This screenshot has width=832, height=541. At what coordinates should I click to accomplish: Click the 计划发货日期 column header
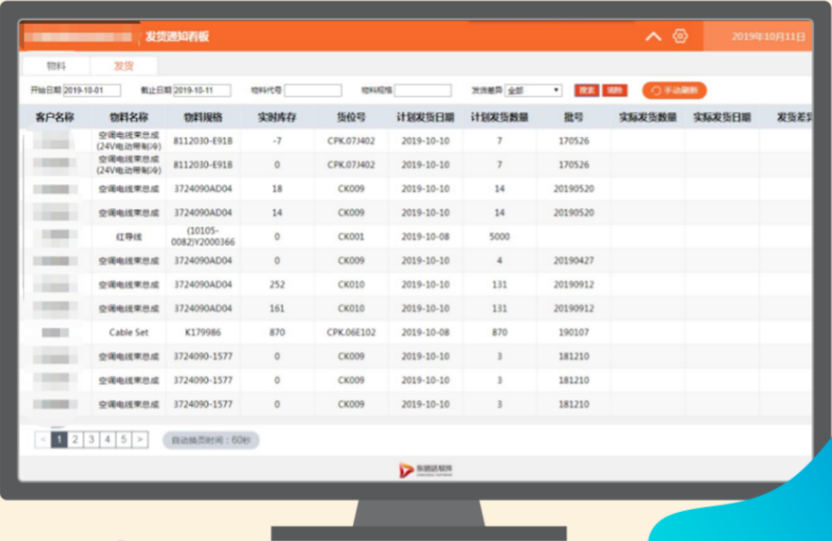pos(425,117)
